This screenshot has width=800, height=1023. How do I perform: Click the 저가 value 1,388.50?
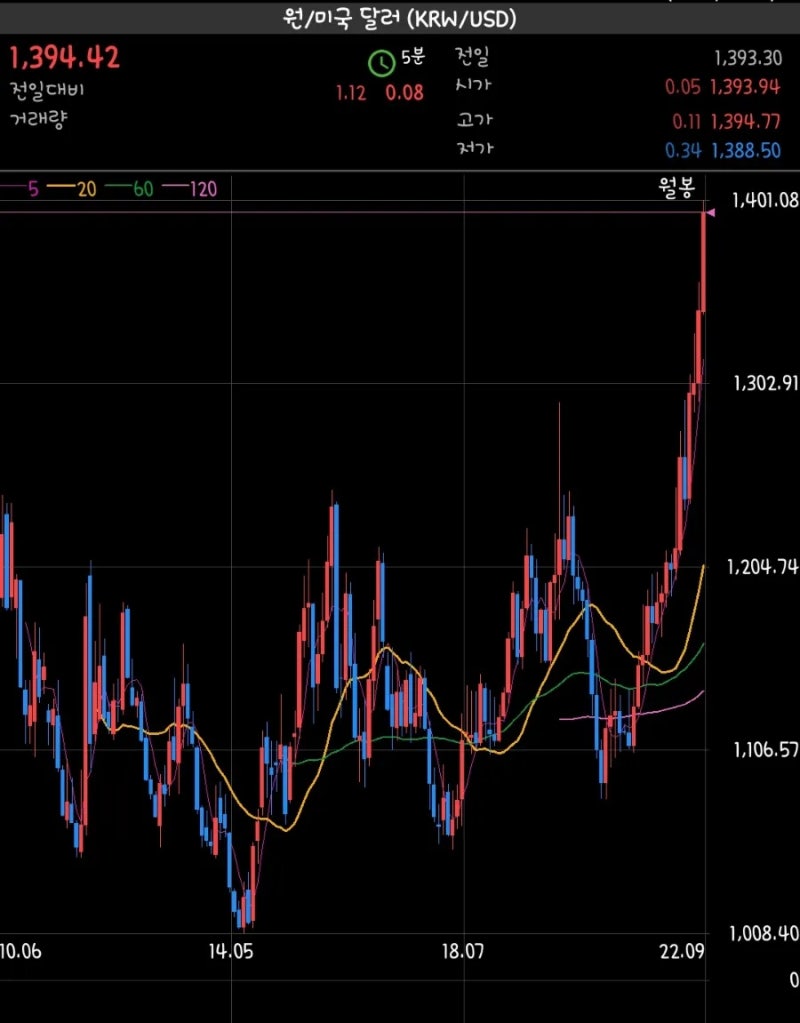click(745, 151)
